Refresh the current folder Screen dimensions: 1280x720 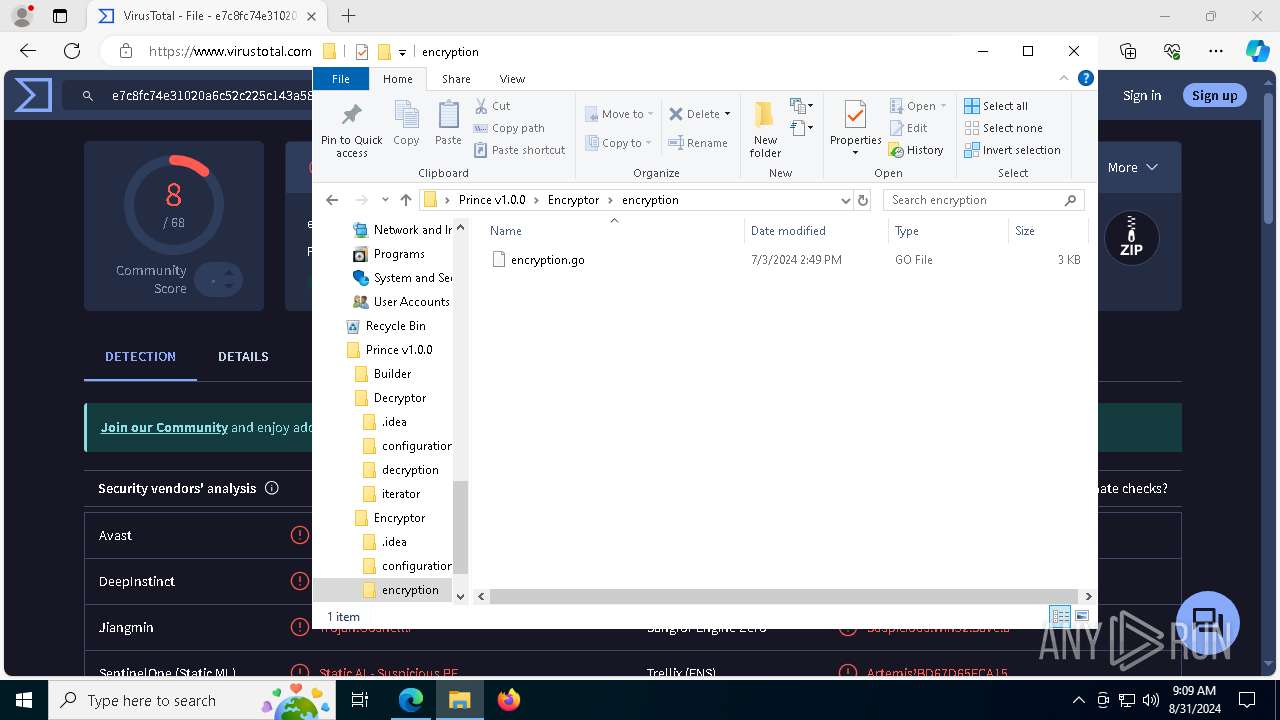click(x=863, y=200)
